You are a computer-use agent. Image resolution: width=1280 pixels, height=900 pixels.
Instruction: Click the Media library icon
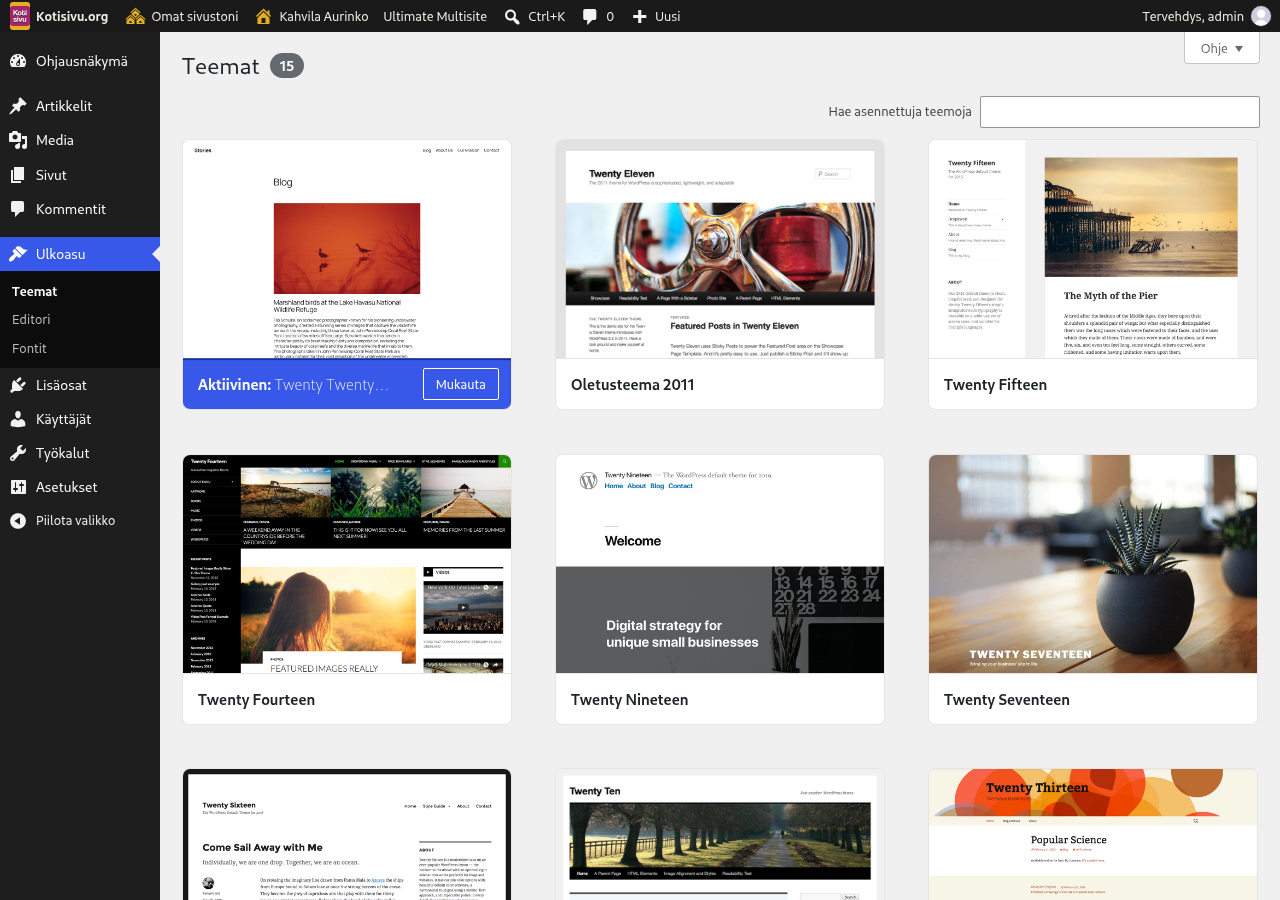18,140
